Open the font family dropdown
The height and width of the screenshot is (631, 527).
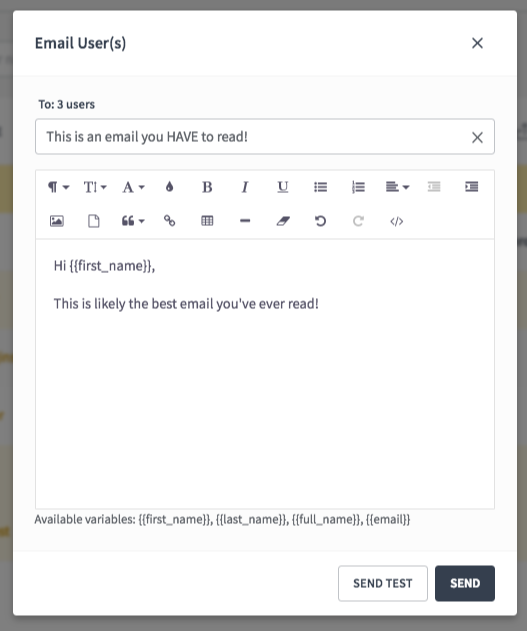click(133, 187)
